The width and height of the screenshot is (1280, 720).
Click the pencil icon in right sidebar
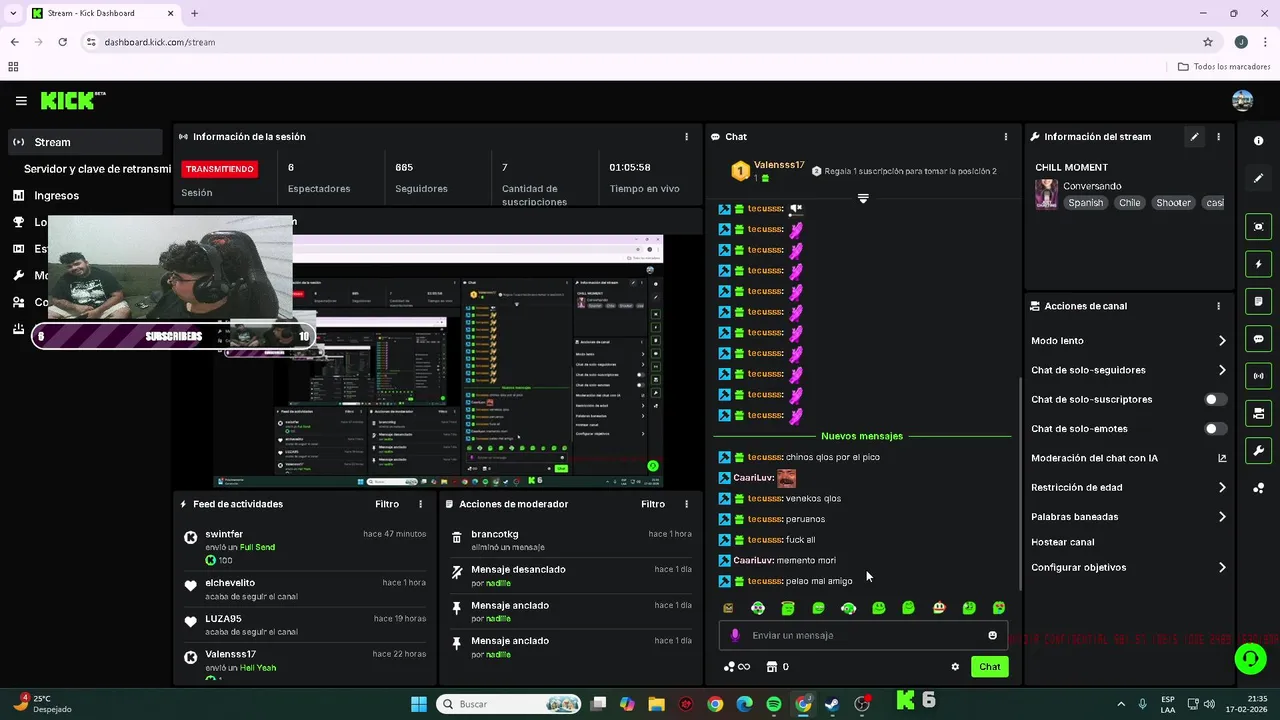click(1258, 178)
